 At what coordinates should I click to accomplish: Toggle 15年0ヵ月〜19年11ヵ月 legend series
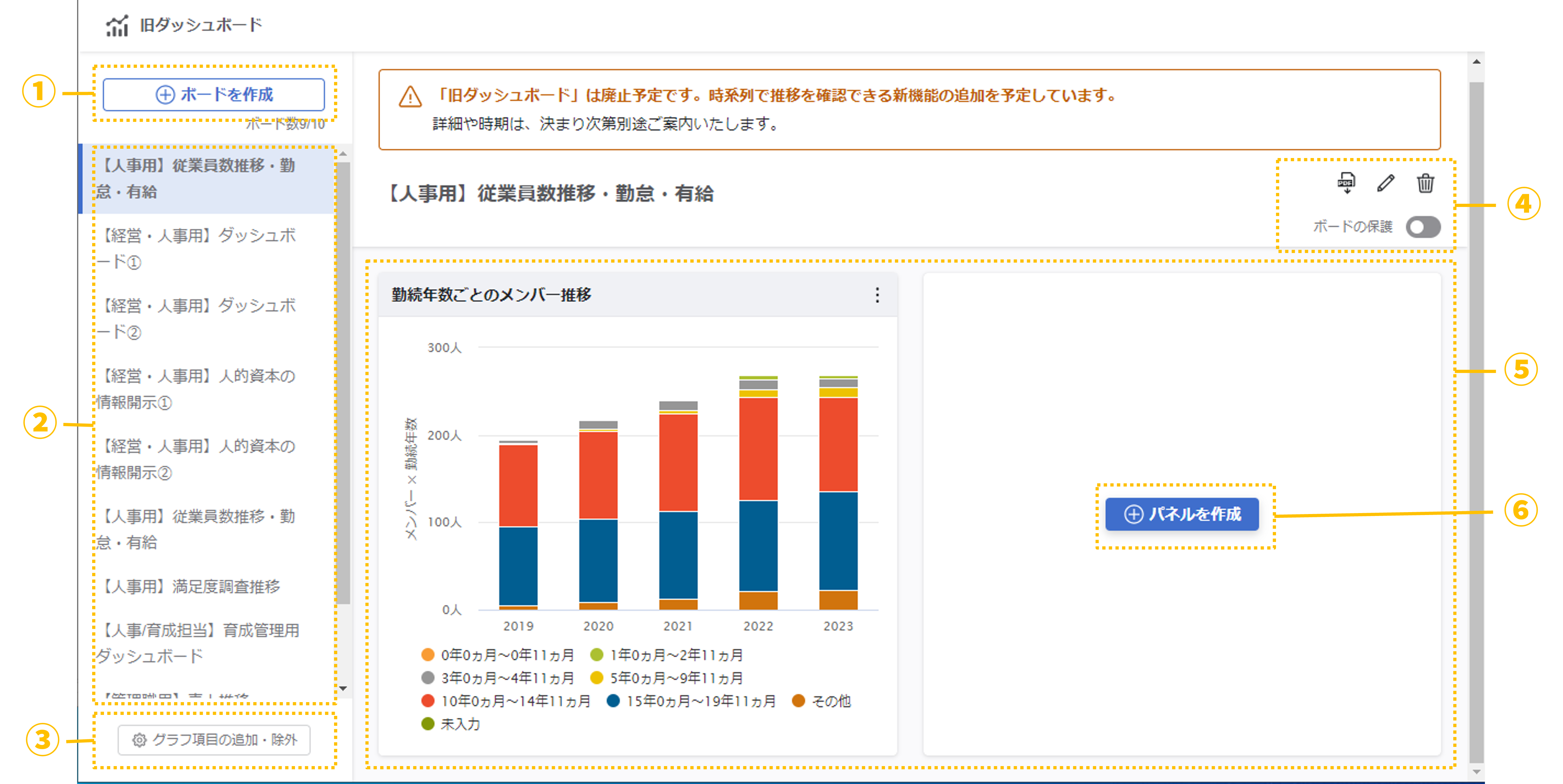692,701
